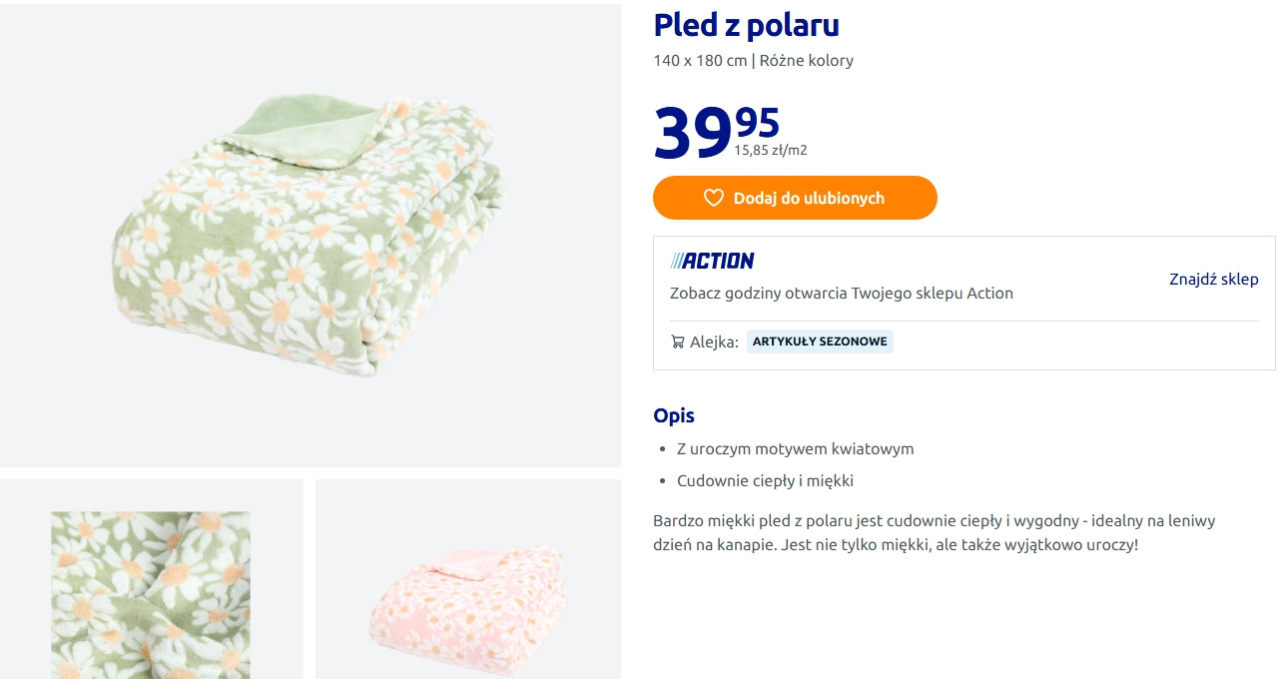This screenshot has height=679, width=1279.
Task: Click the Action store logo
Action: point(712,261)
